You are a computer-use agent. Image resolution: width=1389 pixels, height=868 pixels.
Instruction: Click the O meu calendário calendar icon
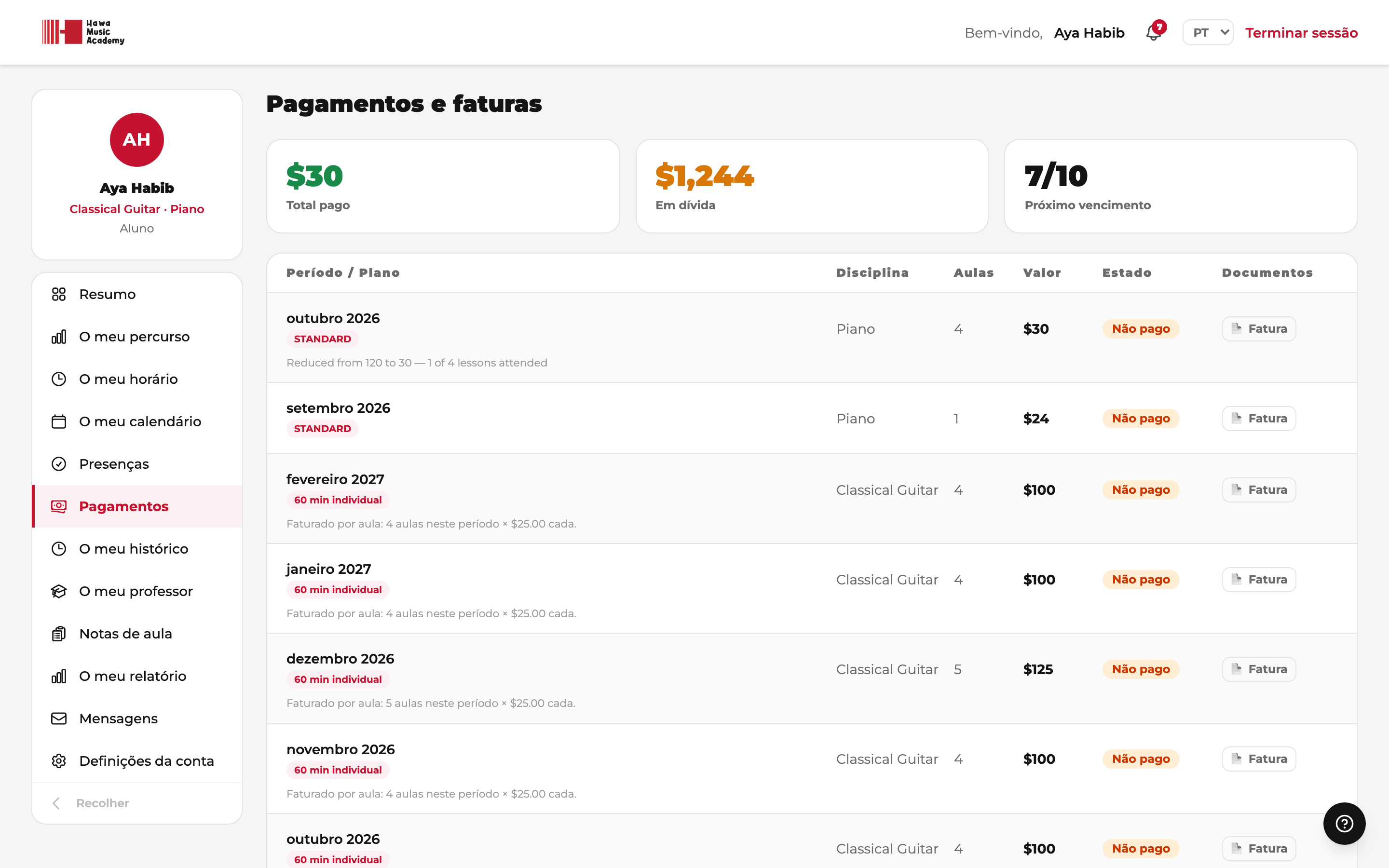tap(58, 421)
